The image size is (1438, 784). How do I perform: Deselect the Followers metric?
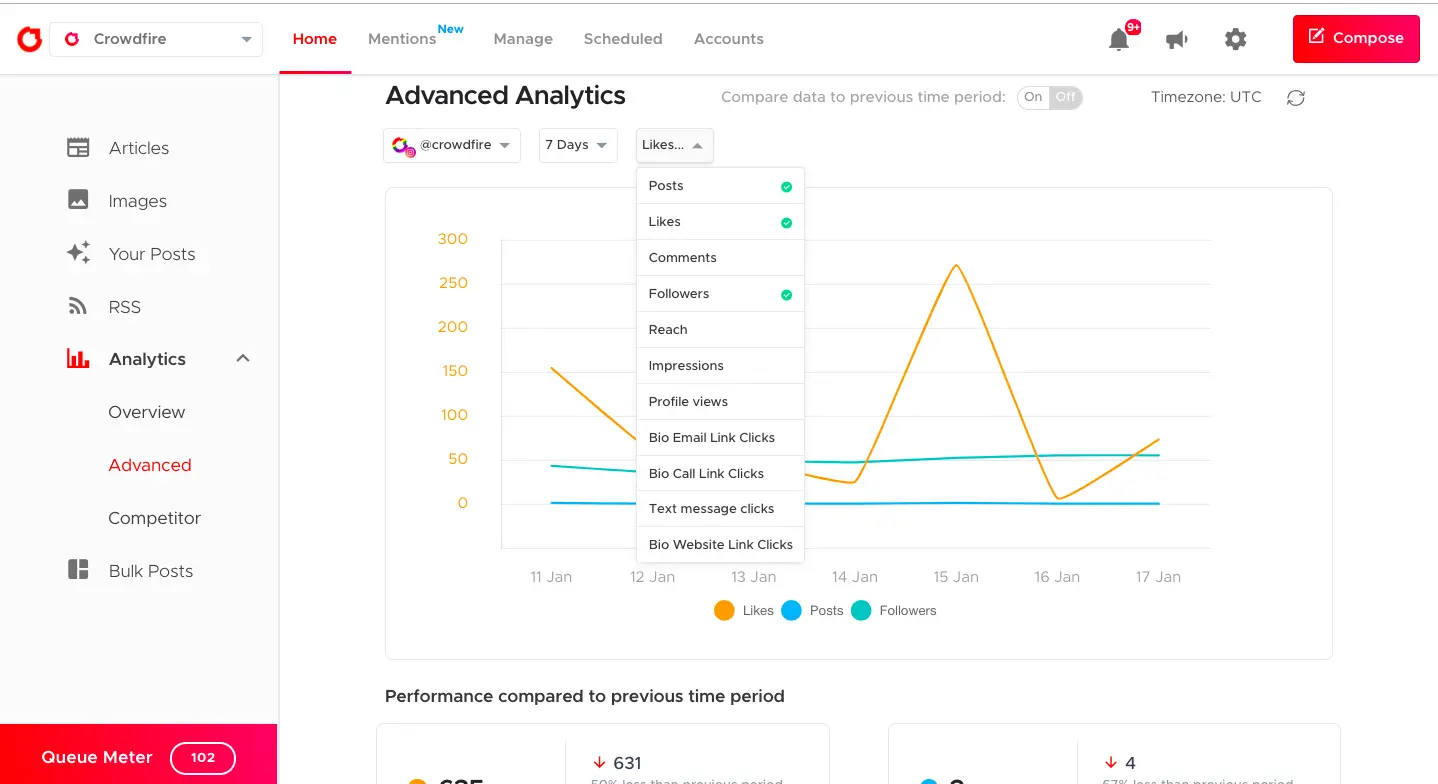[x=678, y=293]
